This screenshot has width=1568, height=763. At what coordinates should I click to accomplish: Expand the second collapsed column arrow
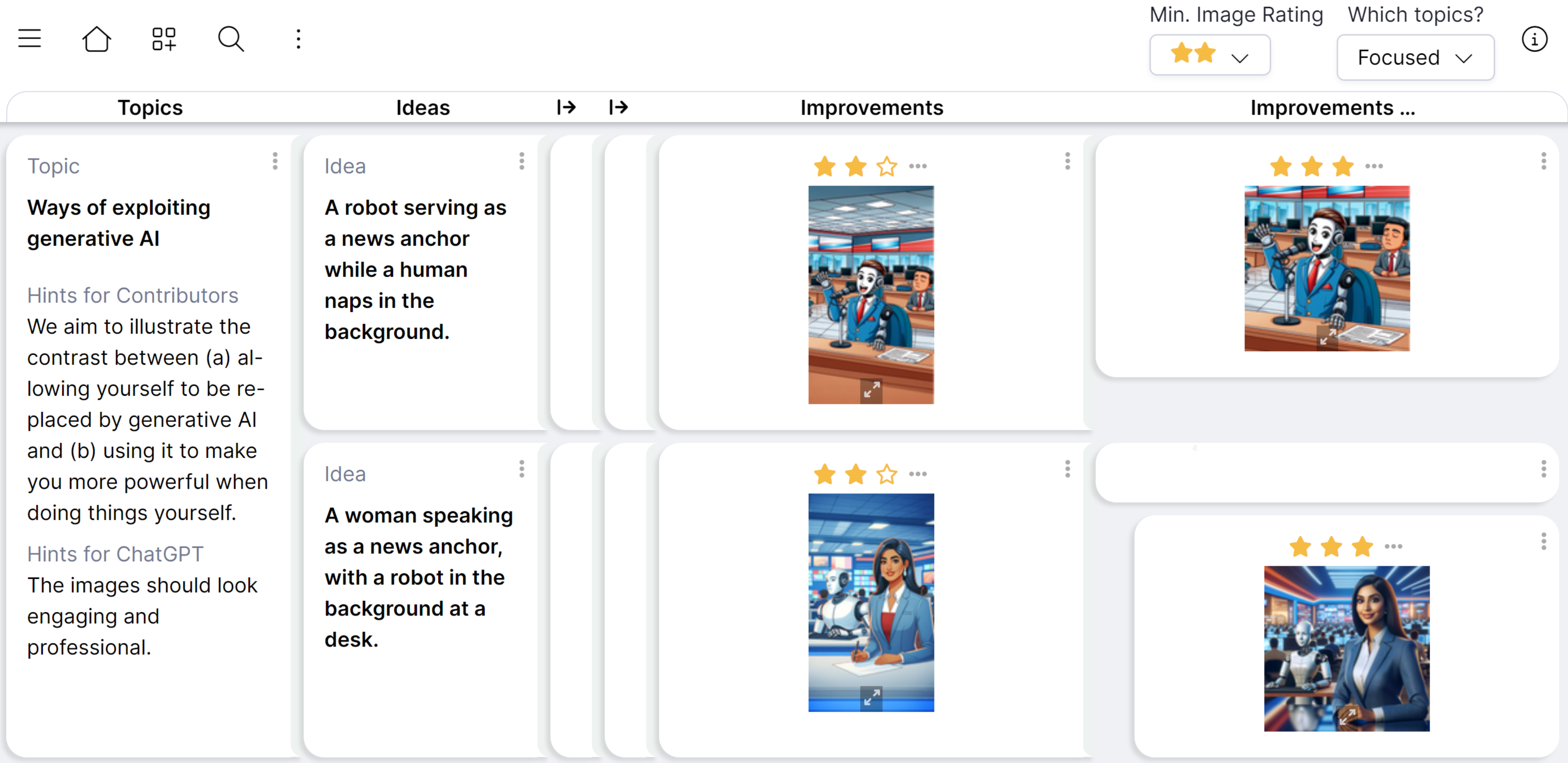618,108
